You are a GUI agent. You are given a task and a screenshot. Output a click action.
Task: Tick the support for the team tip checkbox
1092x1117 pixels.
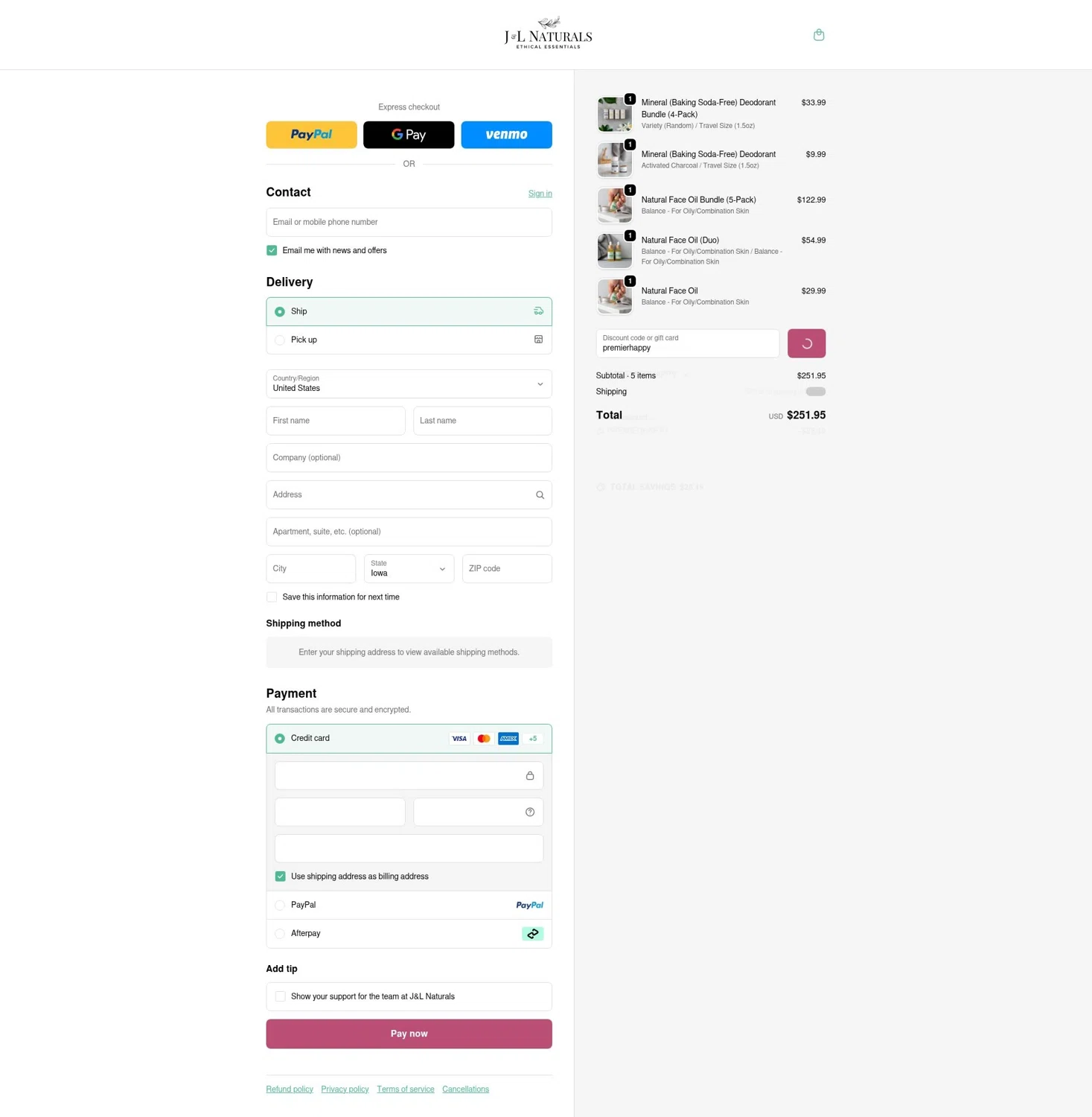point(280,996)
